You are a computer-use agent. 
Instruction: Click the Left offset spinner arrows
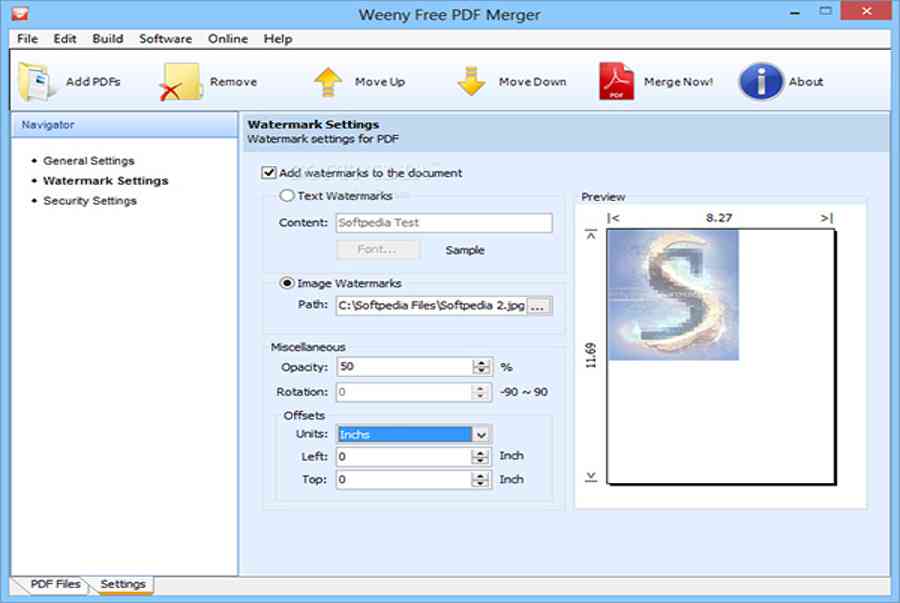point(480,457)
